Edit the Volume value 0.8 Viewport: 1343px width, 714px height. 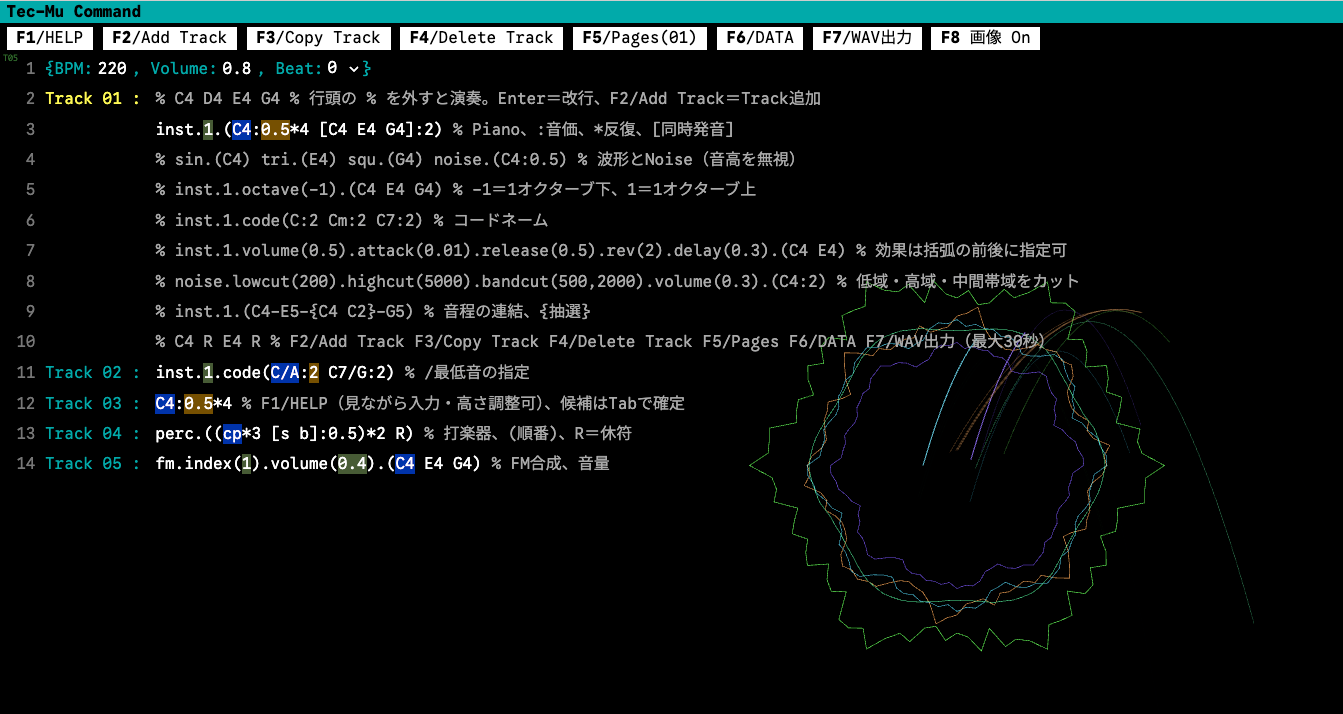(236, 68)
